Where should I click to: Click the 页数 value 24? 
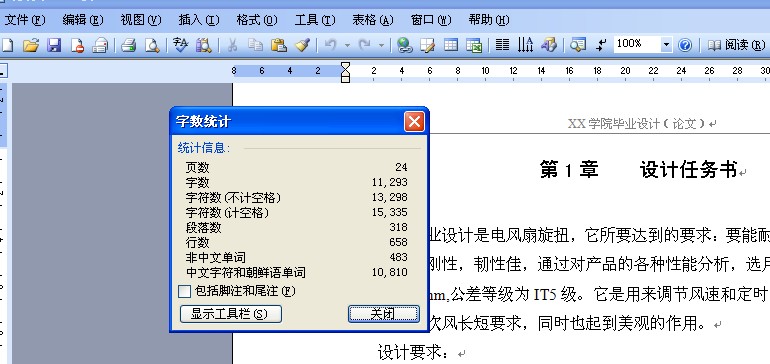click(401, 168)
